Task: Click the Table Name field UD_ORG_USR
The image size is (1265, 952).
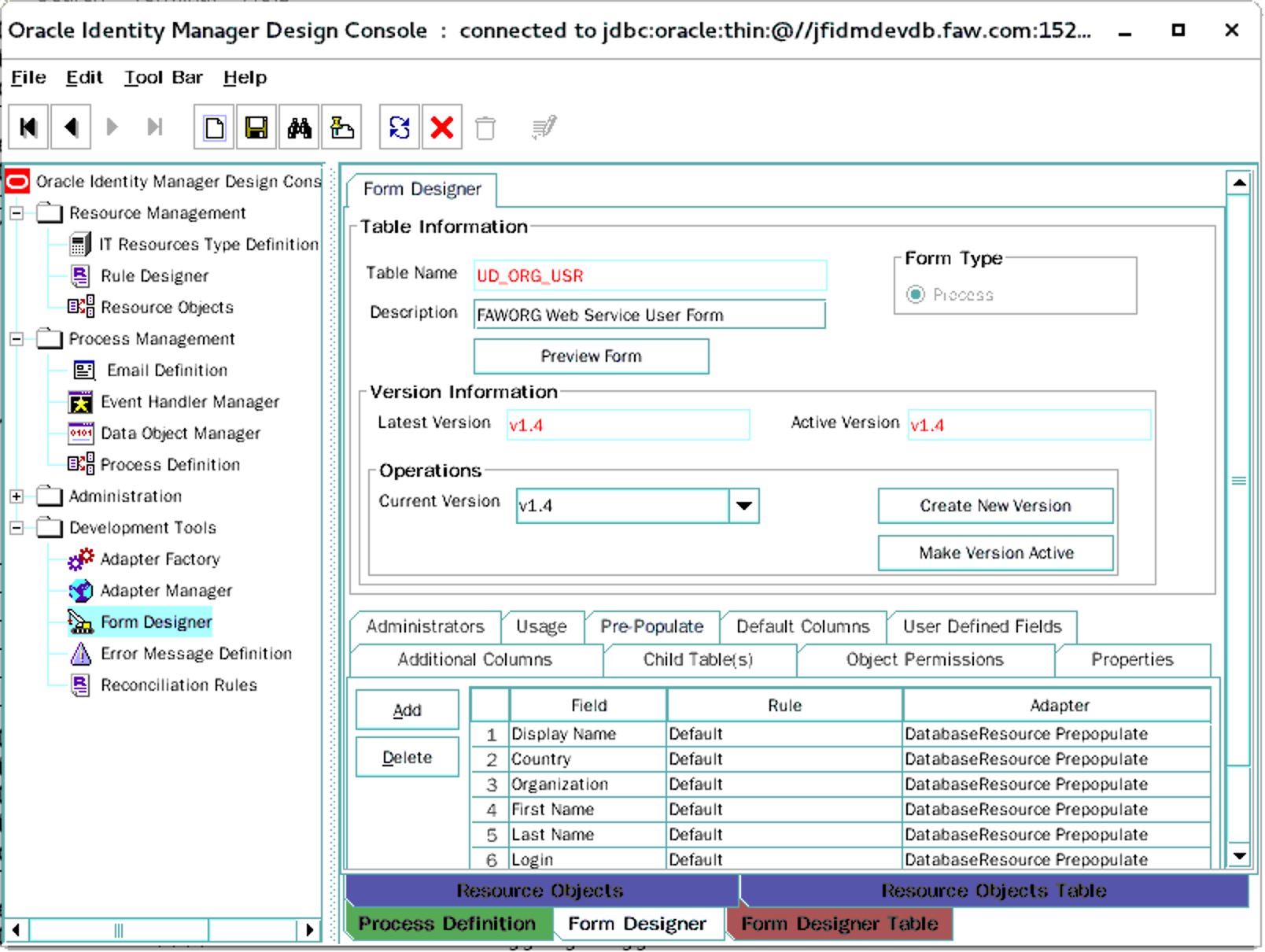Action: pyautogui.click(x=650, y=275)
